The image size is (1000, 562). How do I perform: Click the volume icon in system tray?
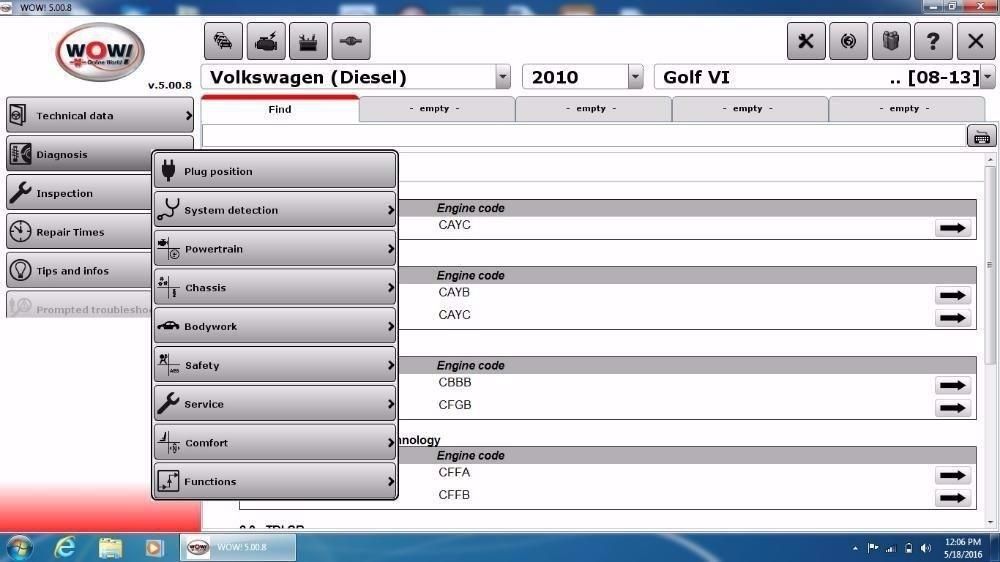pyautogui.click(x=926, y=548)
